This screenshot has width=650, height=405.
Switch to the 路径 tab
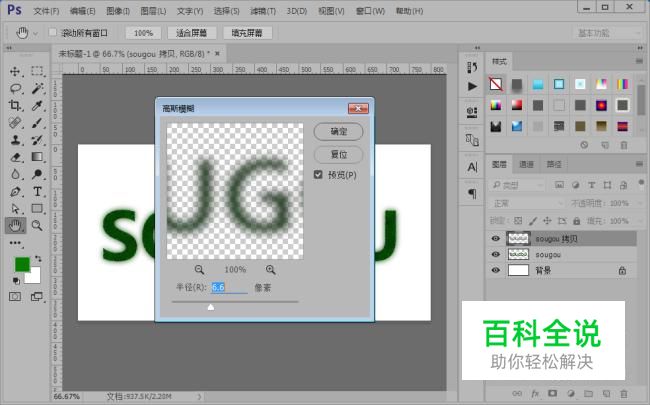click(x=554, y=165)
